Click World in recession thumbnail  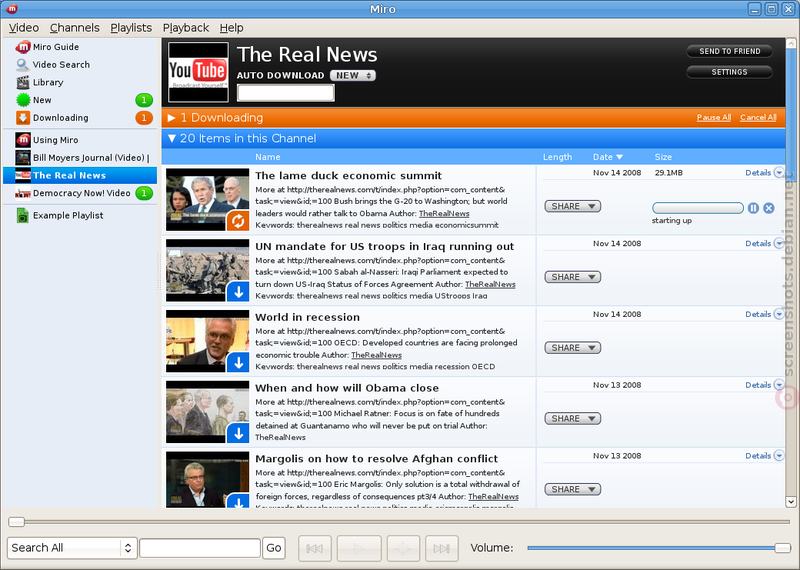tap(208, 341)
